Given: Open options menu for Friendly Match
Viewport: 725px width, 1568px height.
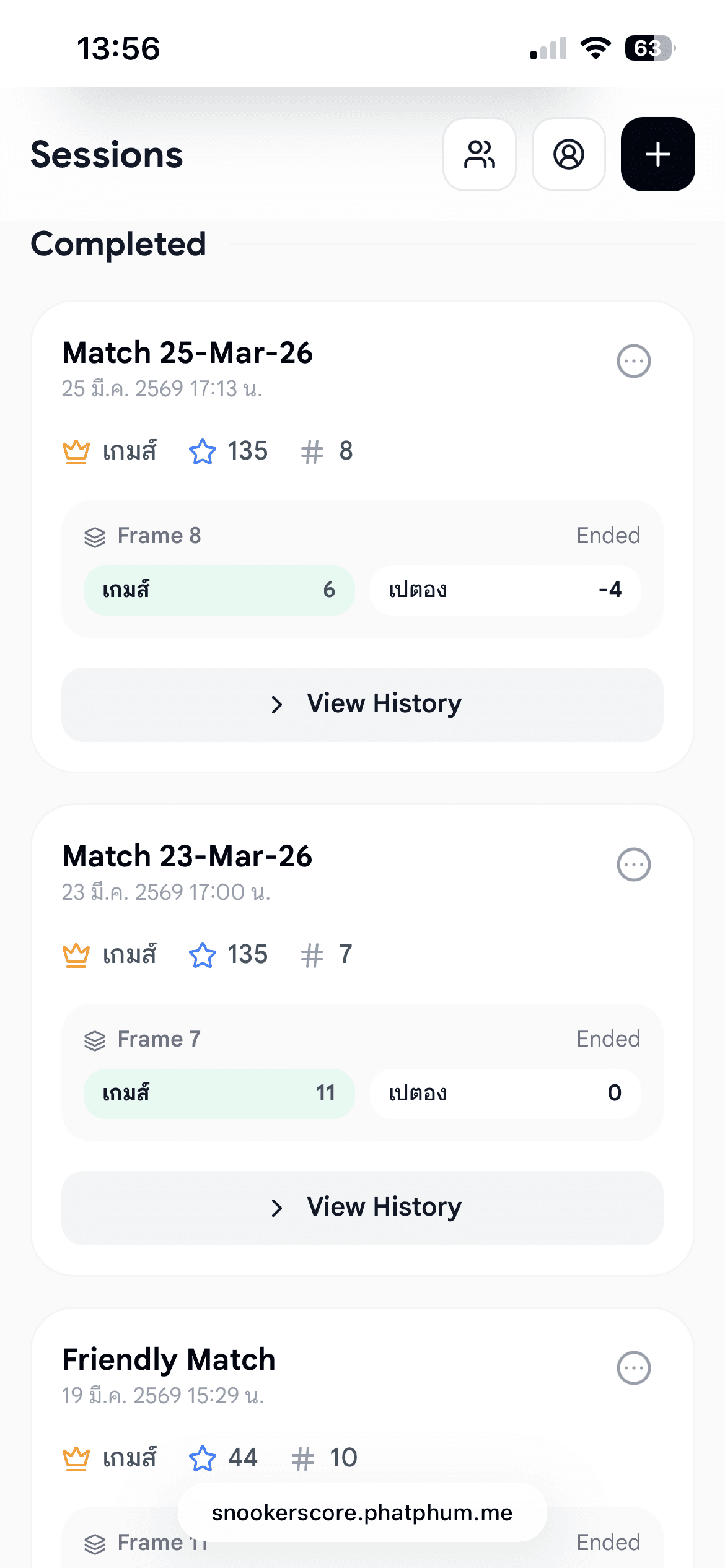Looking at the screenshot, I should pos(633,1368).
